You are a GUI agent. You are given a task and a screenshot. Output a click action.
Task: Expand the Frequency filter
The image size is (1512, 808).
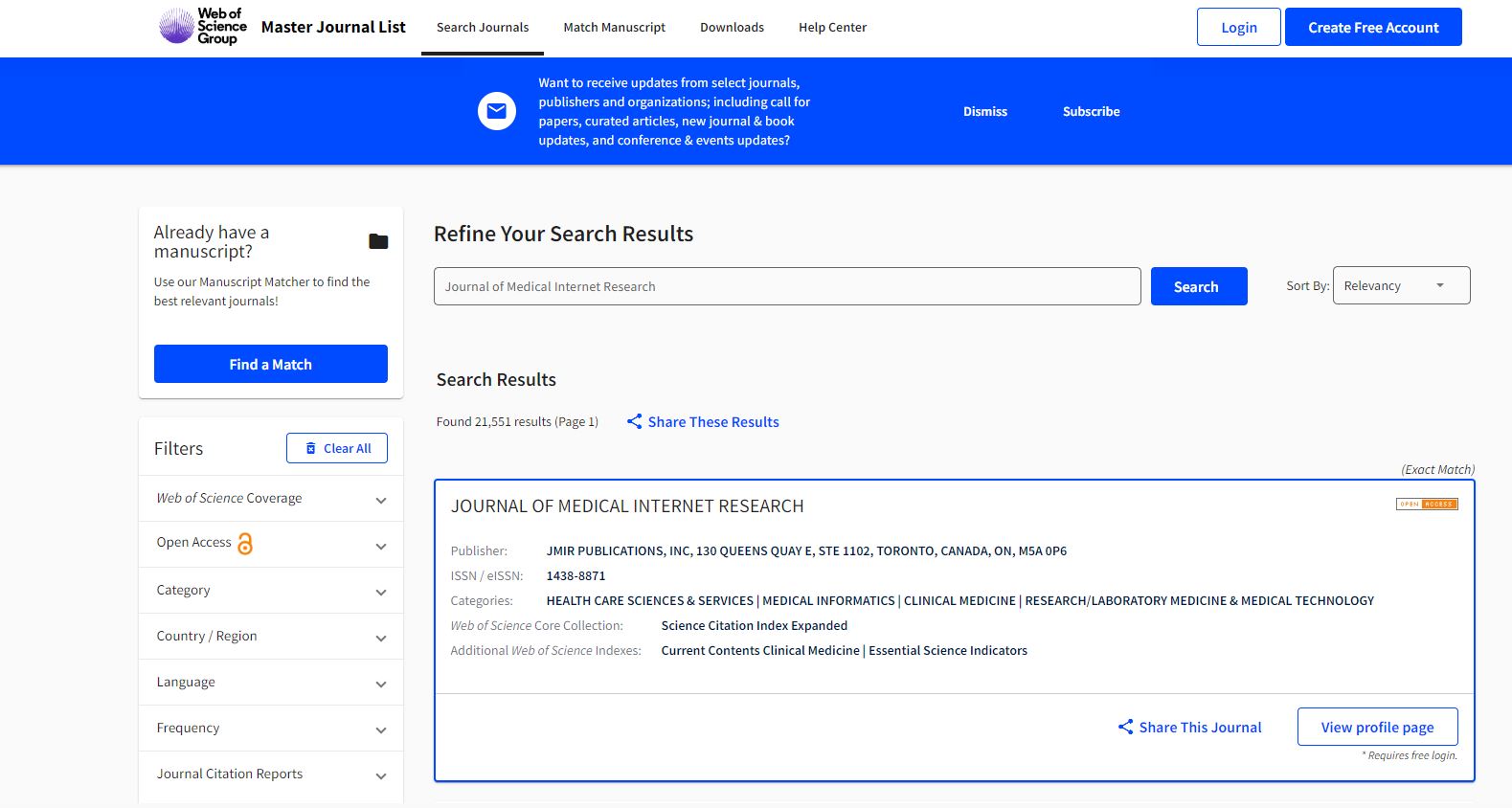pos(271,729)
